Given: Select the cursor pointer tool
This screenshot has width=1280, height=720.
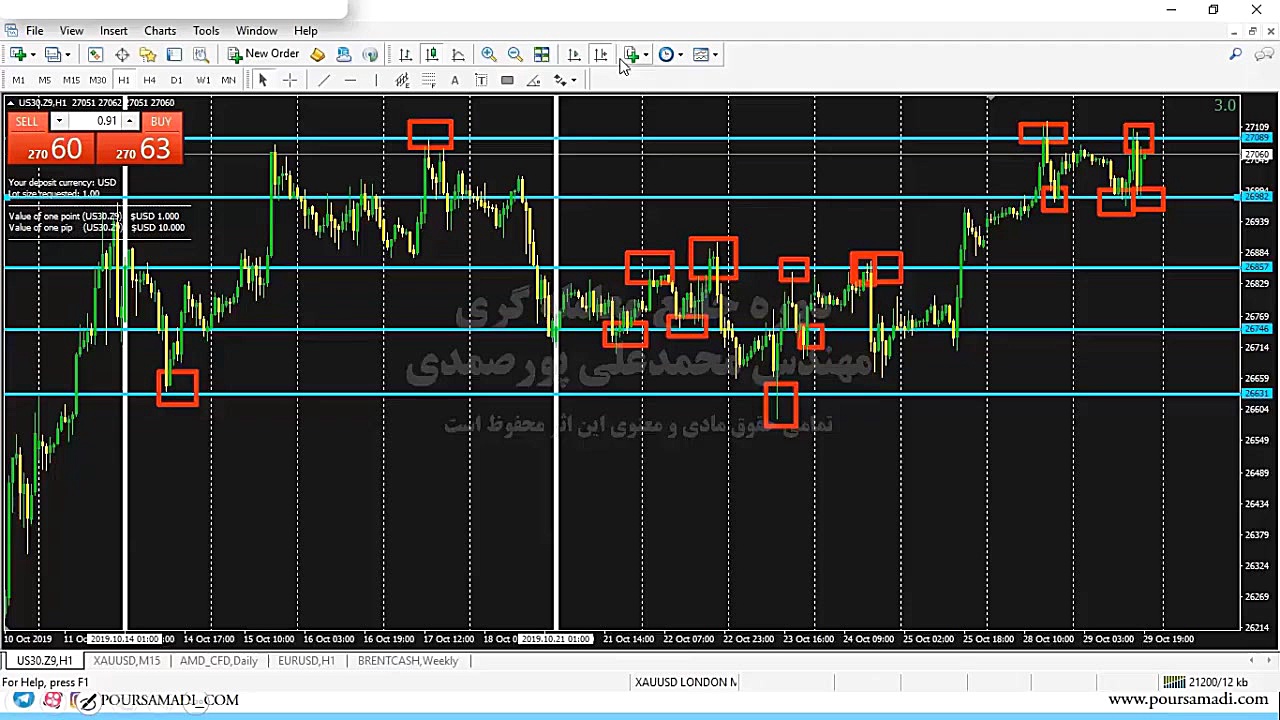Looking at the screenshot, I should tap(263, 80).
